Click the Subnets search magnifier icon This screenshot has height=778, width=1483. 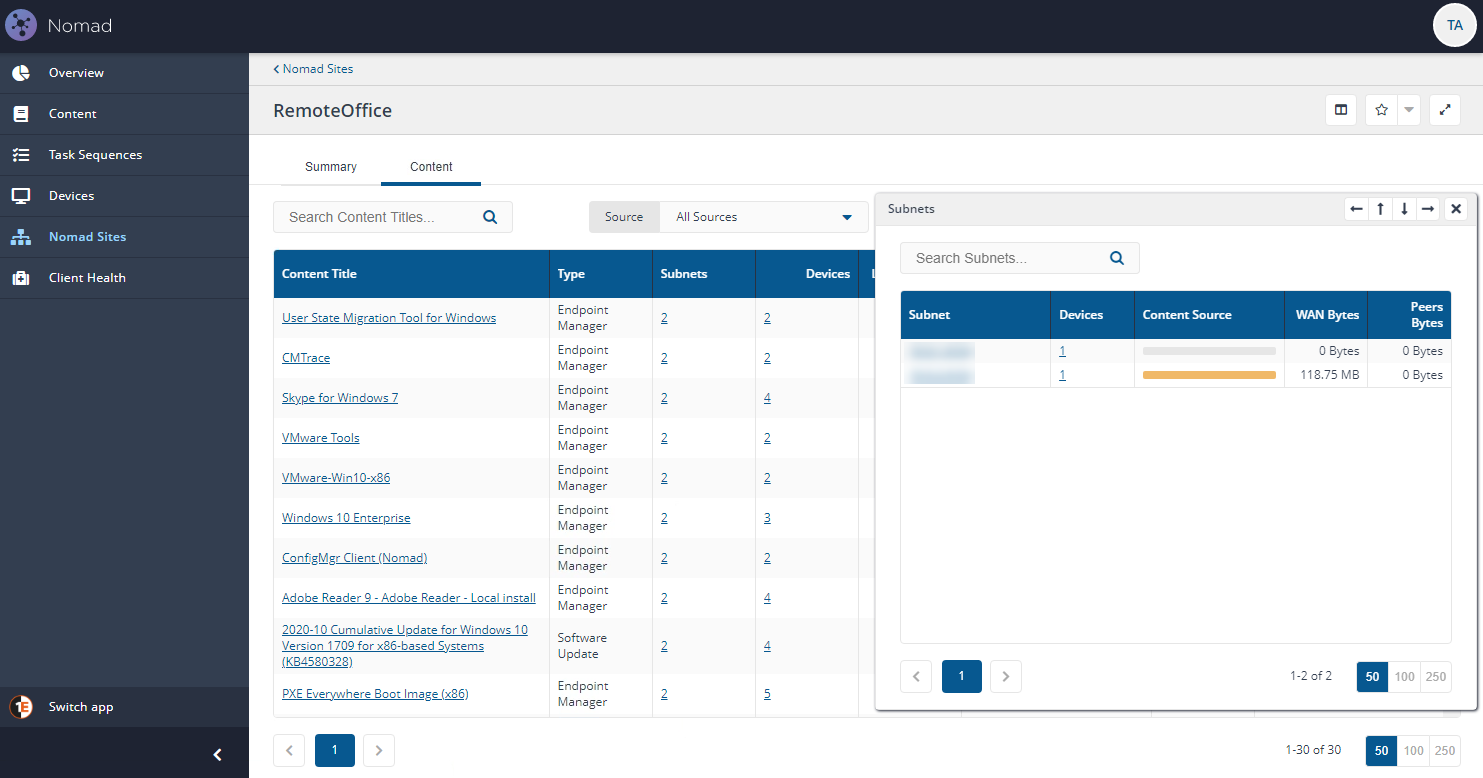[1117, 258]
